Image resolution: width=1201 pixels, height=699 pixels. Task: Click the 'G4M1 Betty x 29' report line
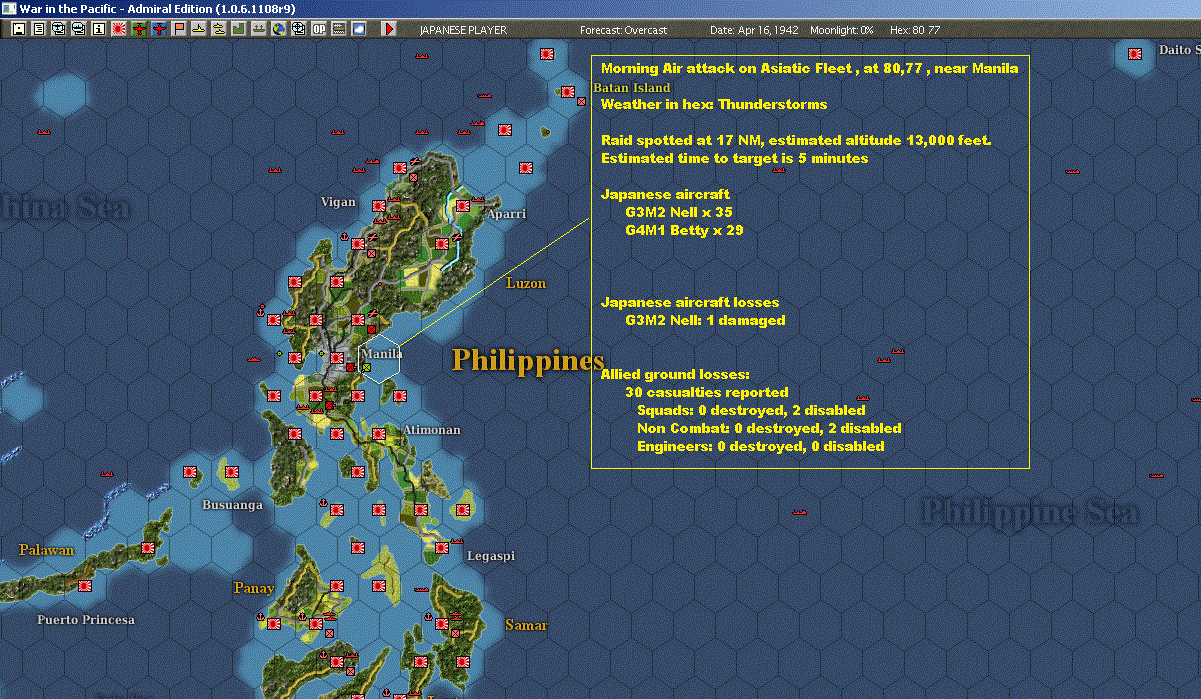[684, 230]
